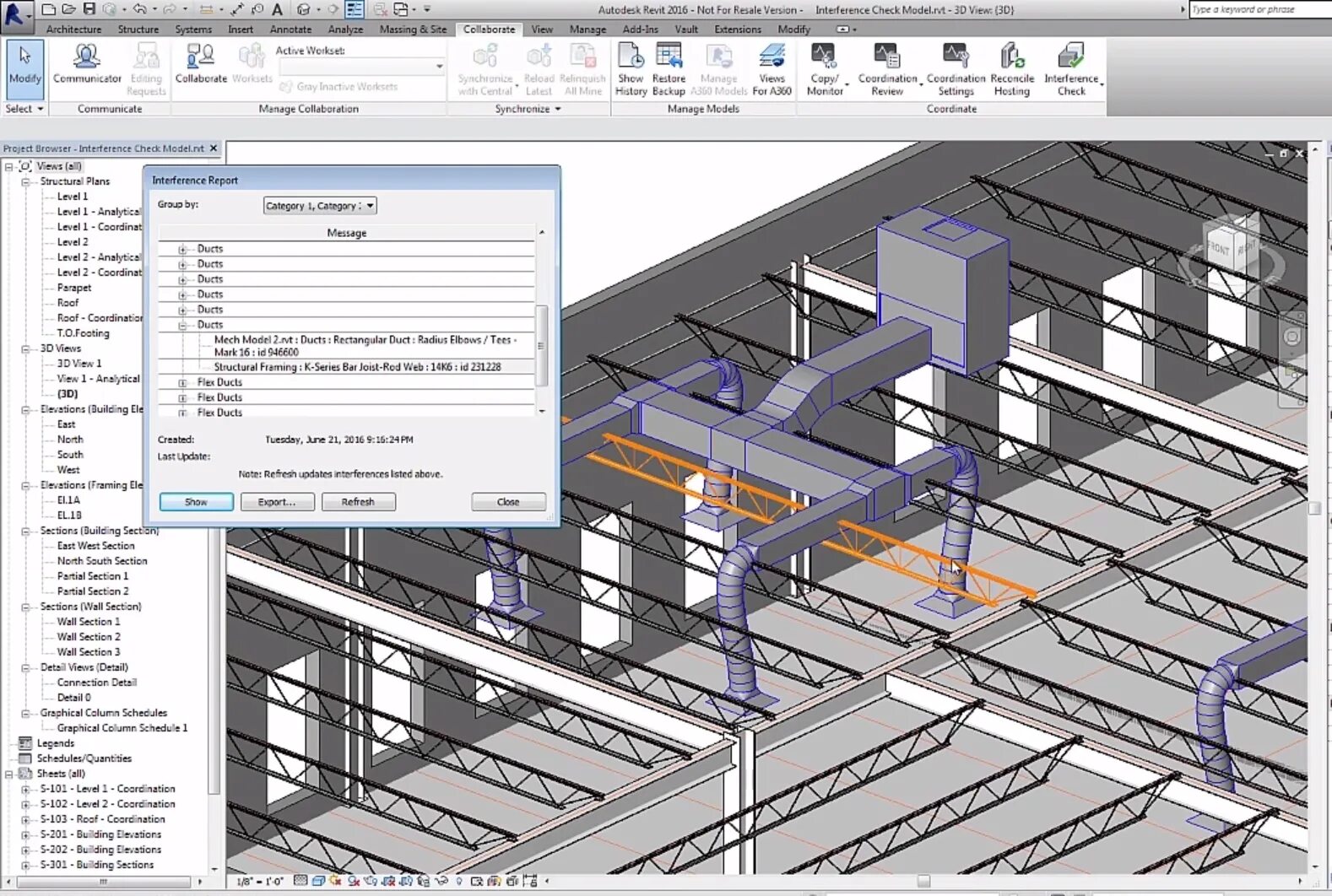This screenshot has width=1332, height=896.
Task: Collapse the expanded Ducts row in report
Action: coord(182,326)
